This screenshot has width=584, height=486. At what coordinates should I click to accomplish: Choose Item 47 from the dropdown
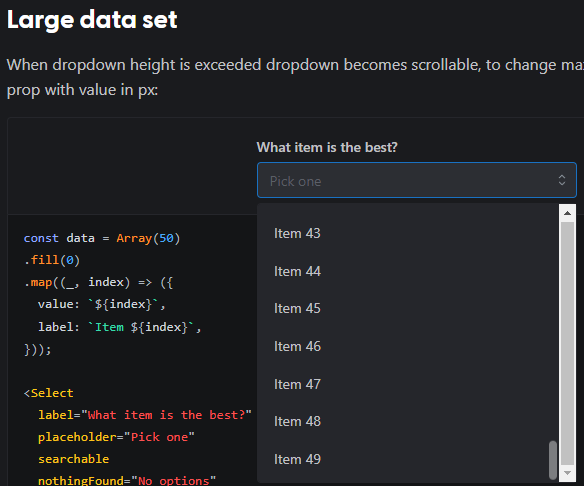(x=408, y=384)
